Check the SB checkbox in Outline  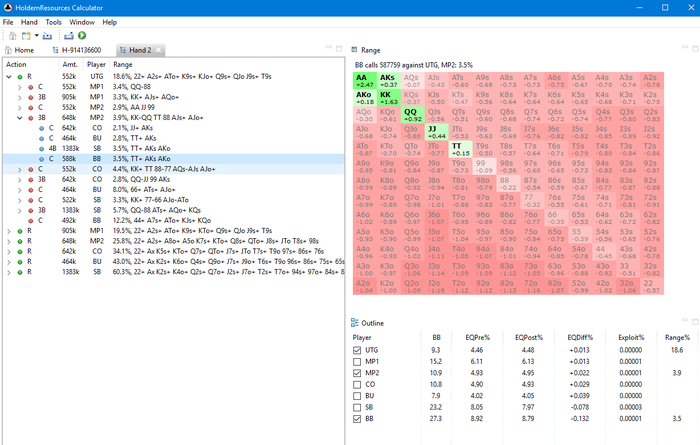tap(357, 408)
